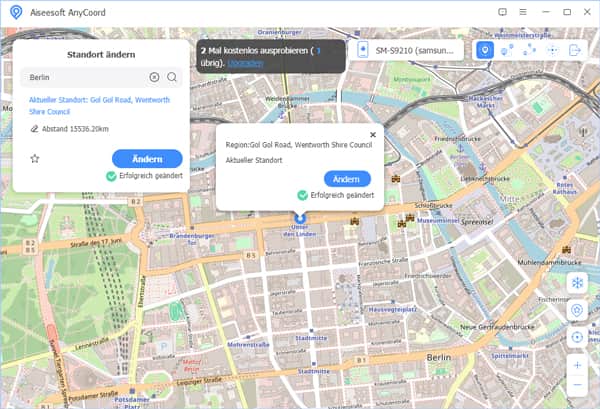The image size is (600, 409).
Task: Open the favorite locations pin button
Action: click(576, 311)
